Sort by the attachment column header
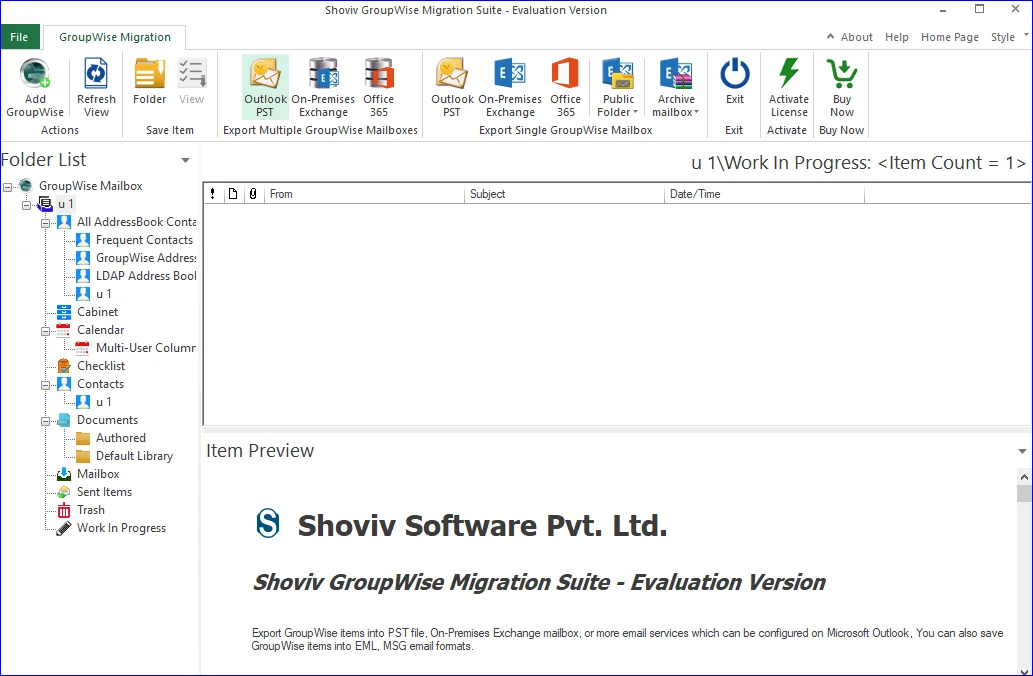 point(253,194)
